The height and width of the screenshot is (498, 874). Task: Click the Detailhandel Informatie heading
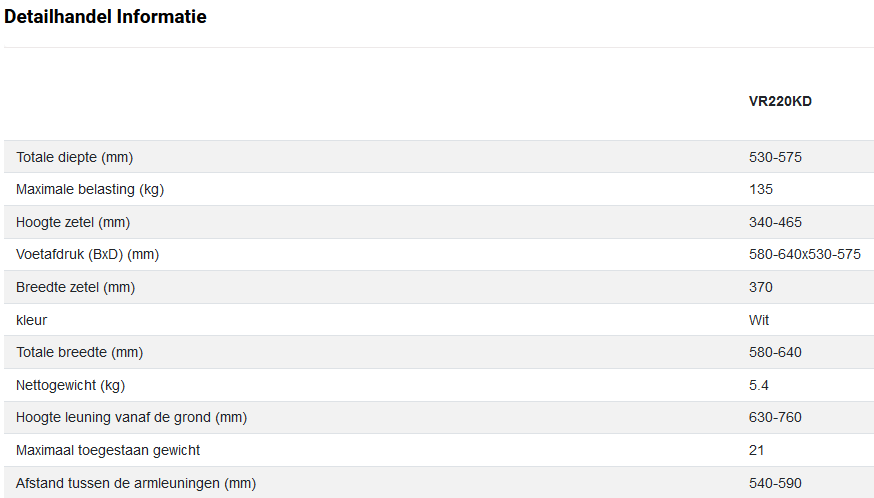click(105, 17)
